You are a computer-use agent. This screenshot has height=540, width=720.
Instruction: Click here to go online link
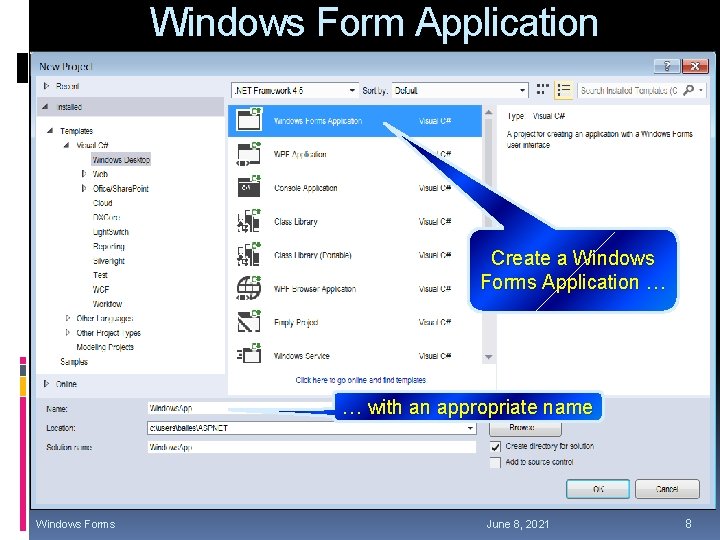[360, 380]
